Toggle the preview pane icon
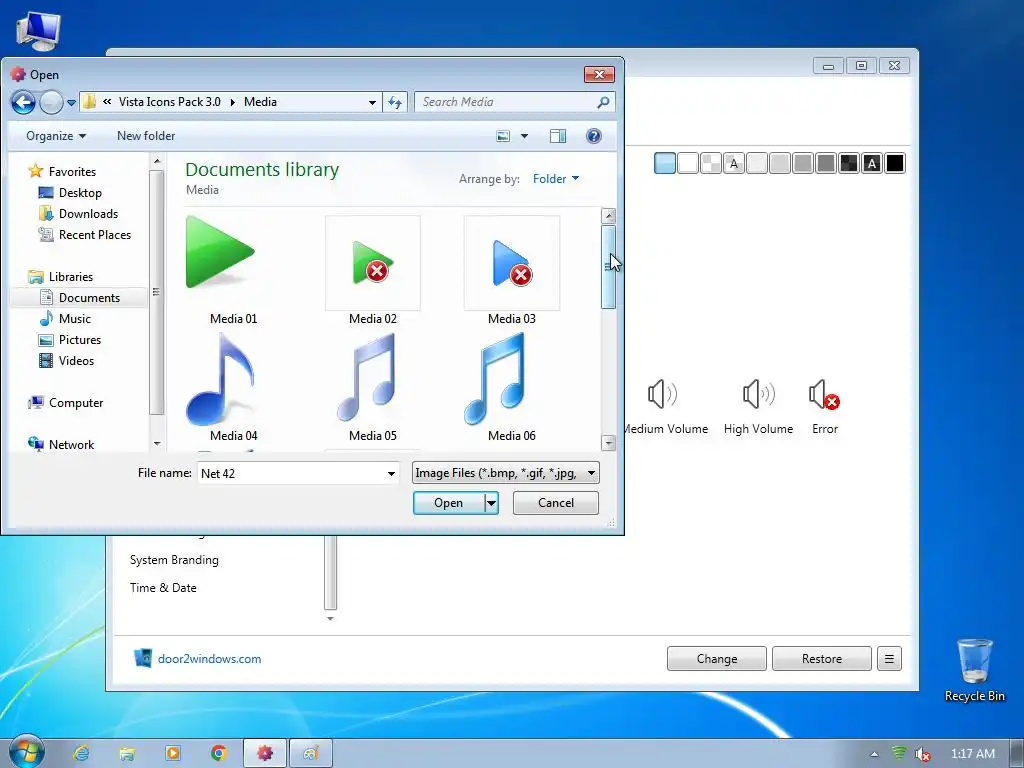Viewport: 1024px width, 768px height. (558, 136)
